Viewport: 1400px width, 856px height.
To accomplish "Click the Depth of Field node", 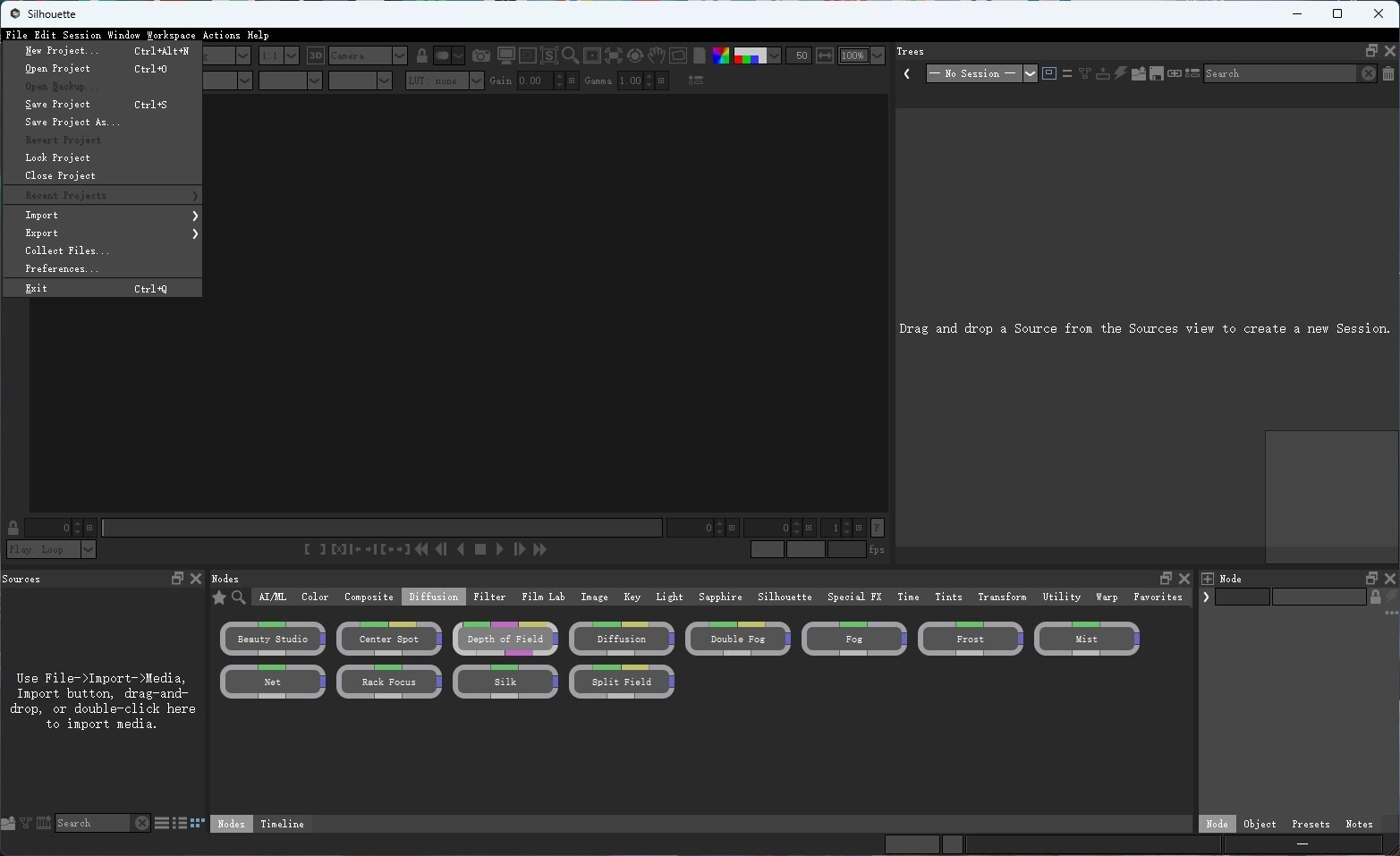I will tap(505, 639).
